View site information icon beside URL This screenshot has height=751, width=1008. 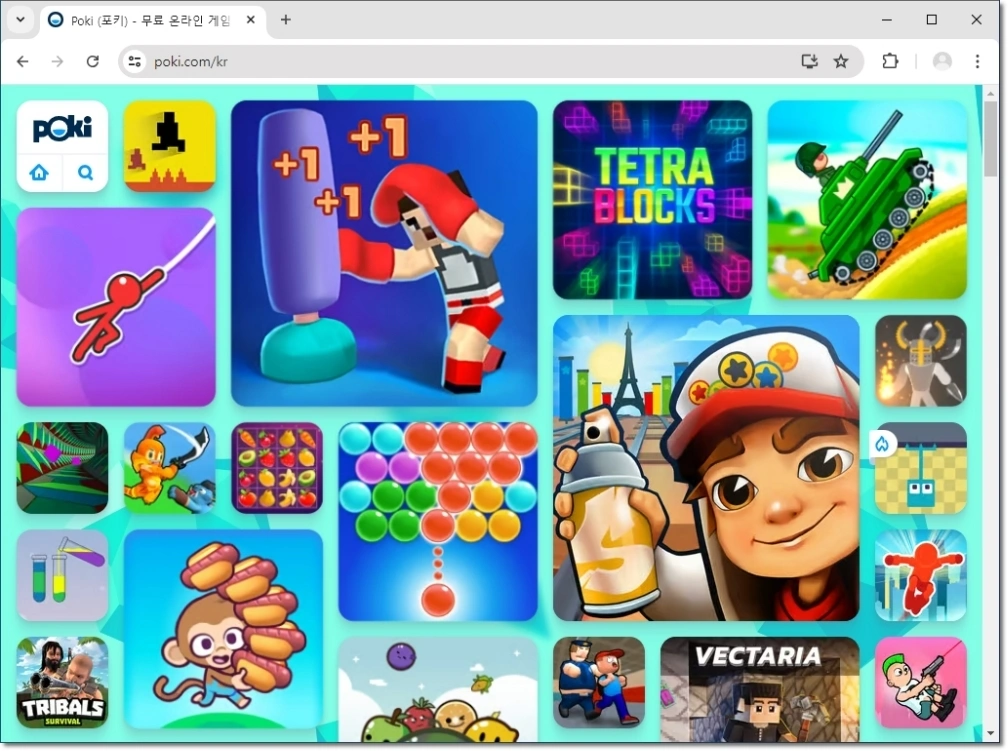(x=134, y=61)
